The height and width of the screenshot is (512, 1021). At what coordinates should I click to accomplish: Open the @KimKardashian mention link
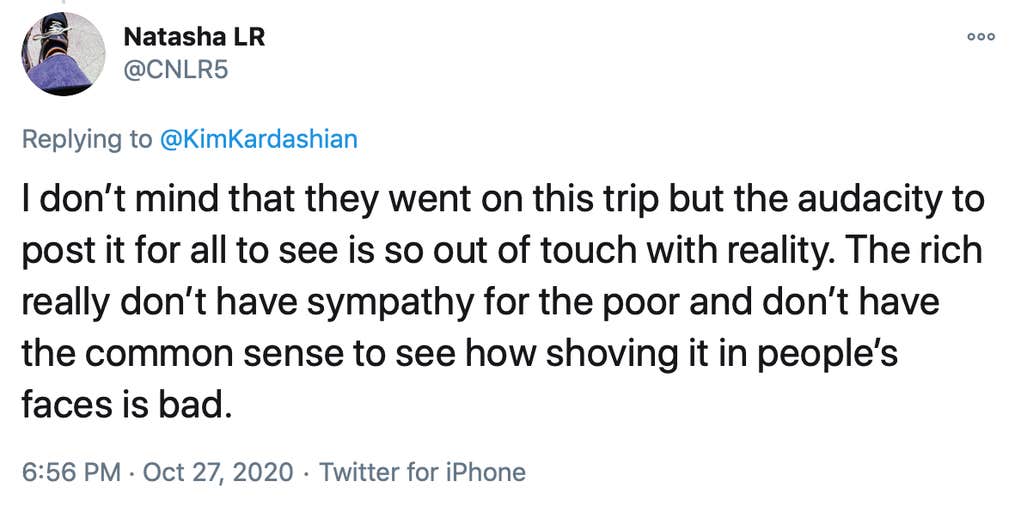(258, 139)
